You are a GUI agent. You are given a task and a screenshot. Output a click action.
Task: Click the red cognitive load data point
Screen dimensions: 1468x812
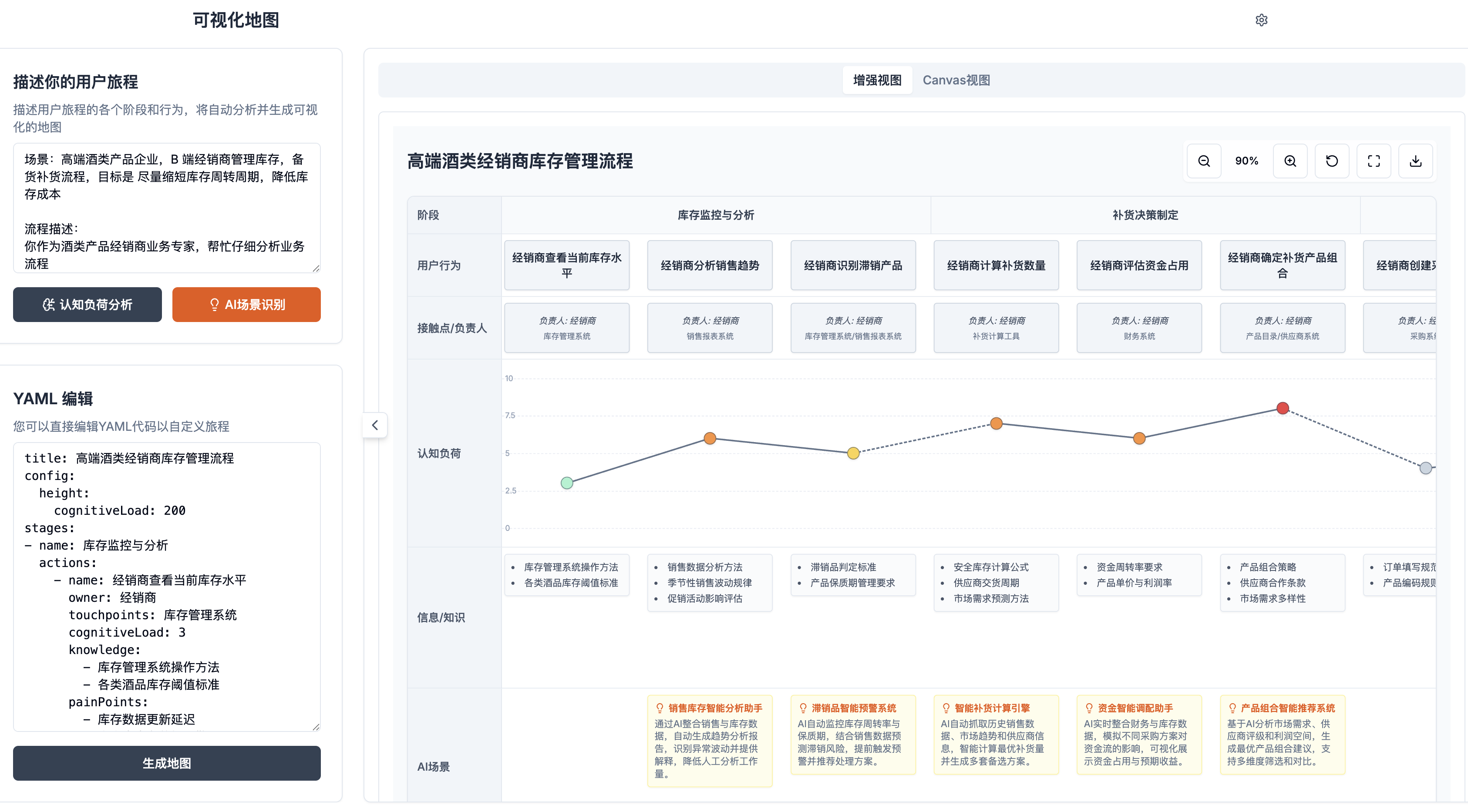click(1282, 408)
